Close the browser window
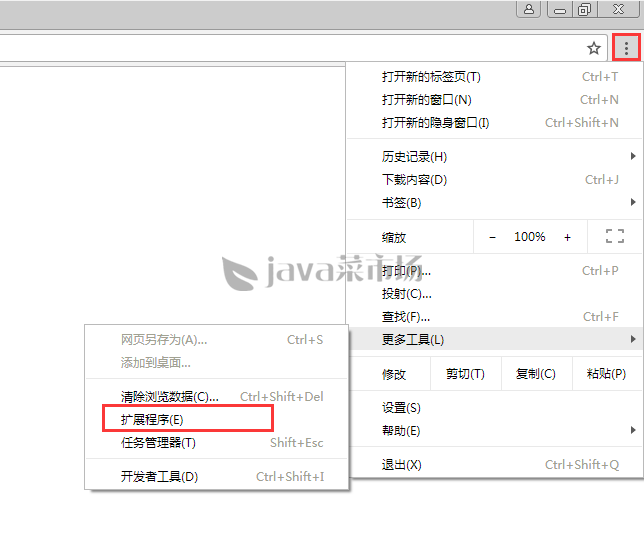This screenshot has width=644, height=545. (619, 9)
